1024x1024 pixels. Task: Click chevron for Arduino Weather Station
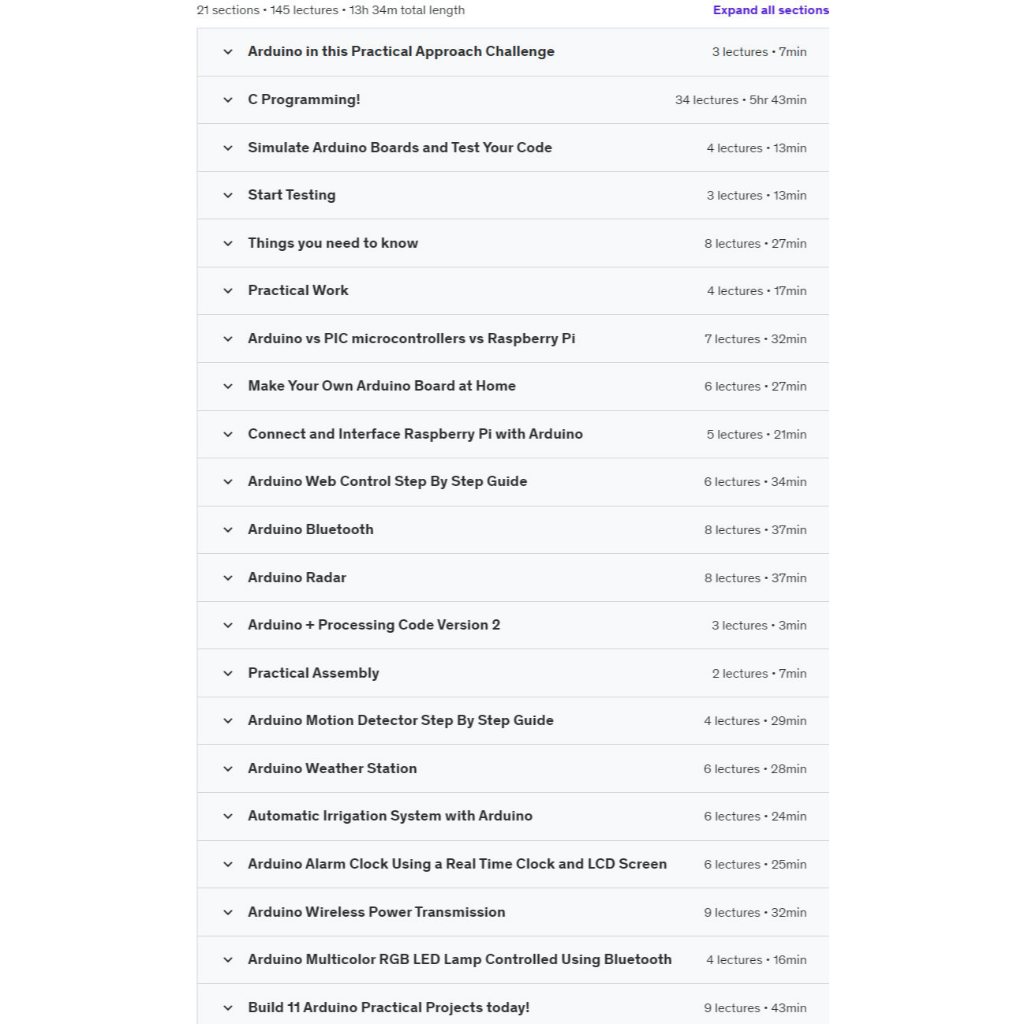point(228,769)
